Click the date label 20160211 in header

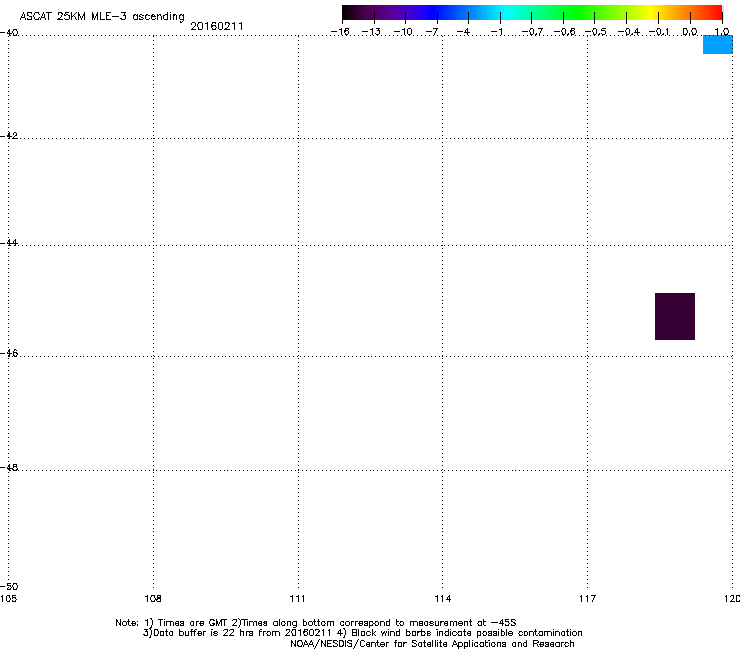click(x=217, y=26)
